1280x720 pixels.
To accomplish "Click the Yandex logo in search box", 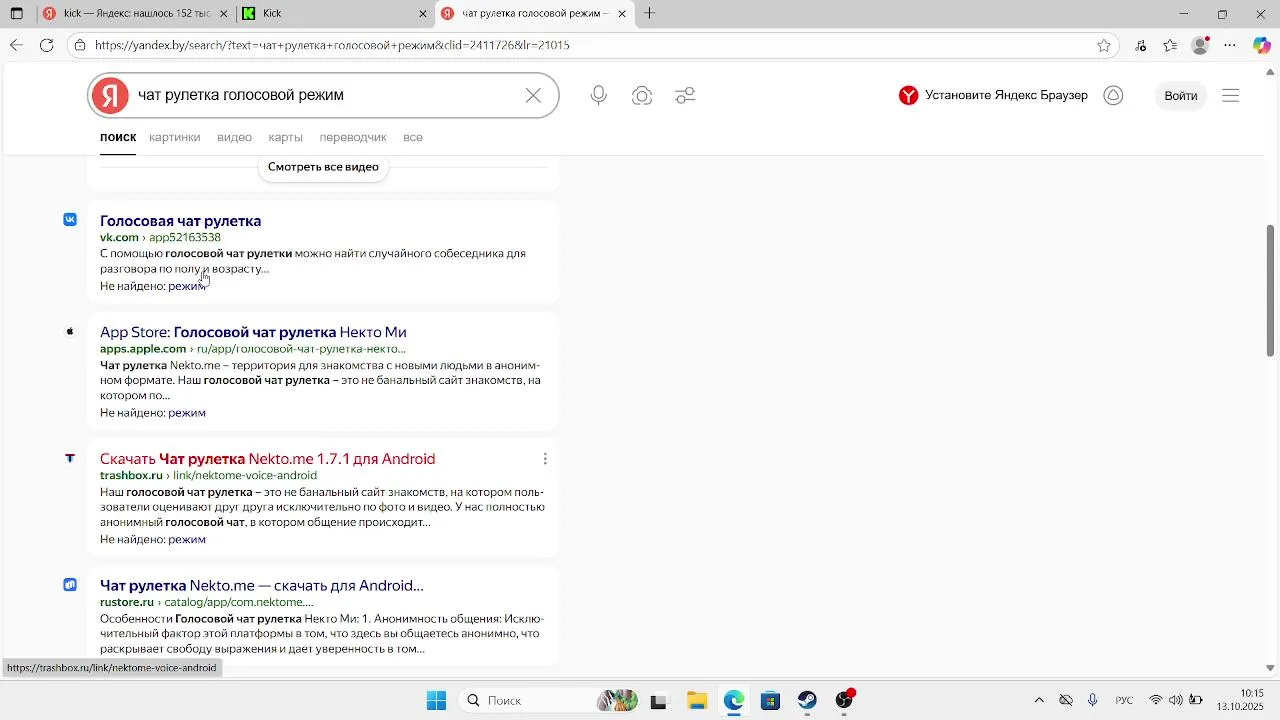I will click(110, 96).
